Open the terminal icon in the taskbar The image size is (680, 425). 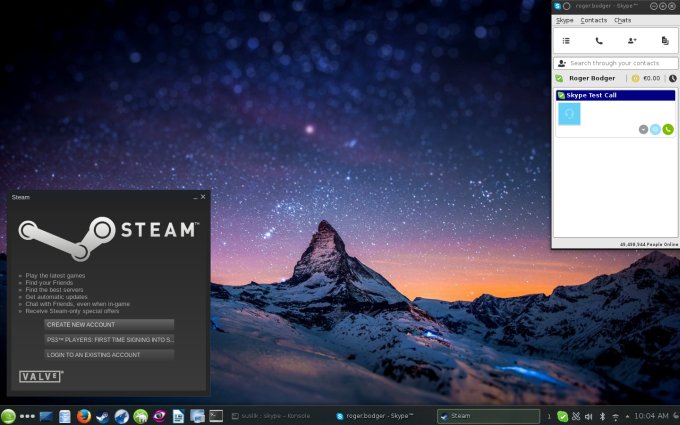pos(216,416)
